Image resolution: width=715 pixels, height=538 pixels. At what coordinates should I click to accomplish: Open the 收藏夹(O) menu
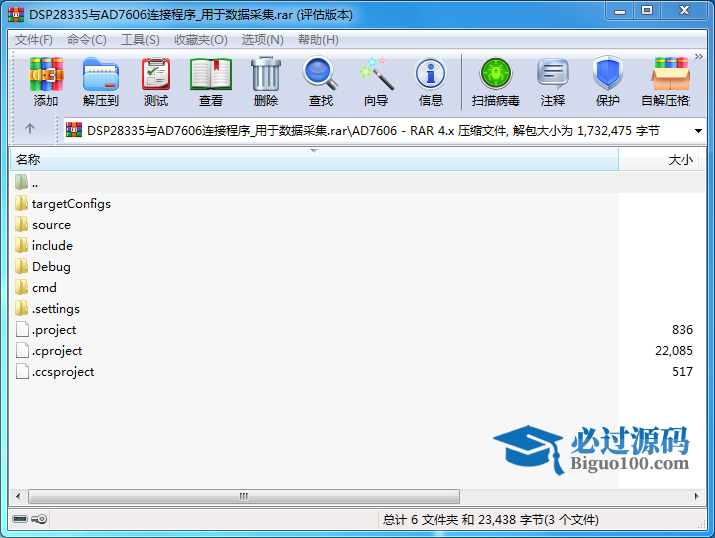[x=201, y=40]
